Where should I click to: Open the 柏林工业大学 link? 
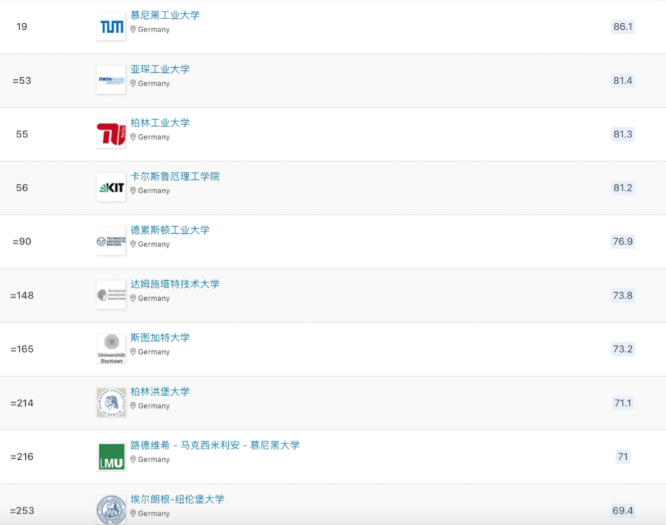point(160,123)
